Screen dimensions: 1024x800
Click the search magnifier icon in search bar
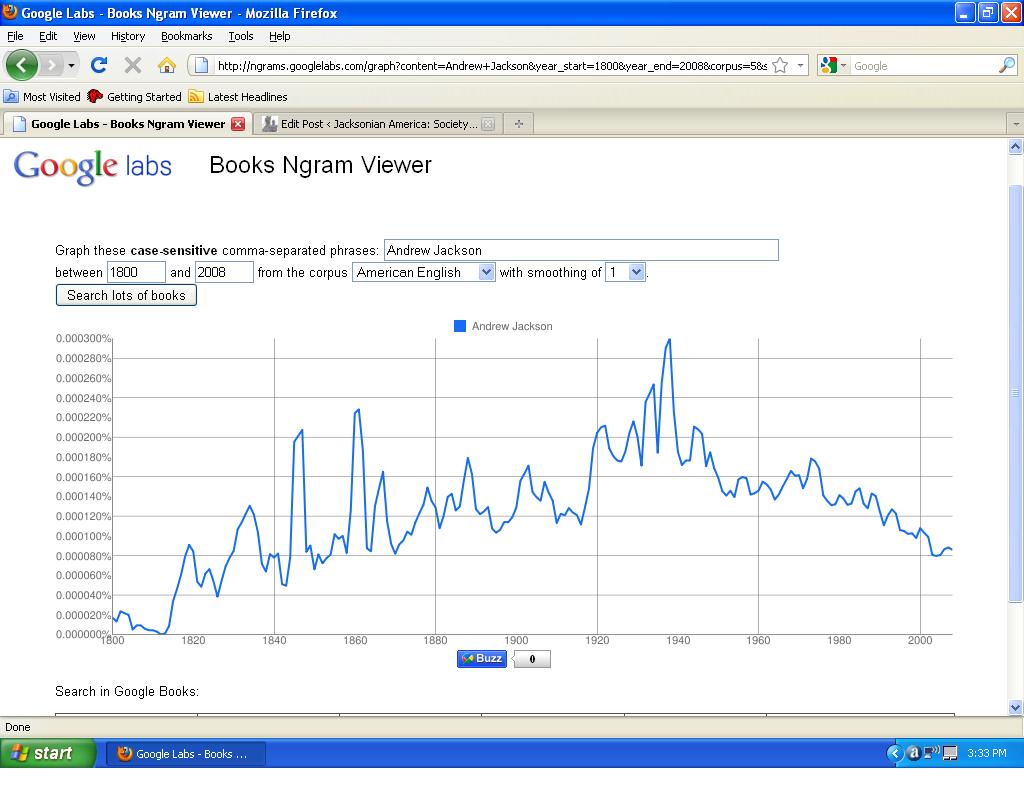[1006, 65]
